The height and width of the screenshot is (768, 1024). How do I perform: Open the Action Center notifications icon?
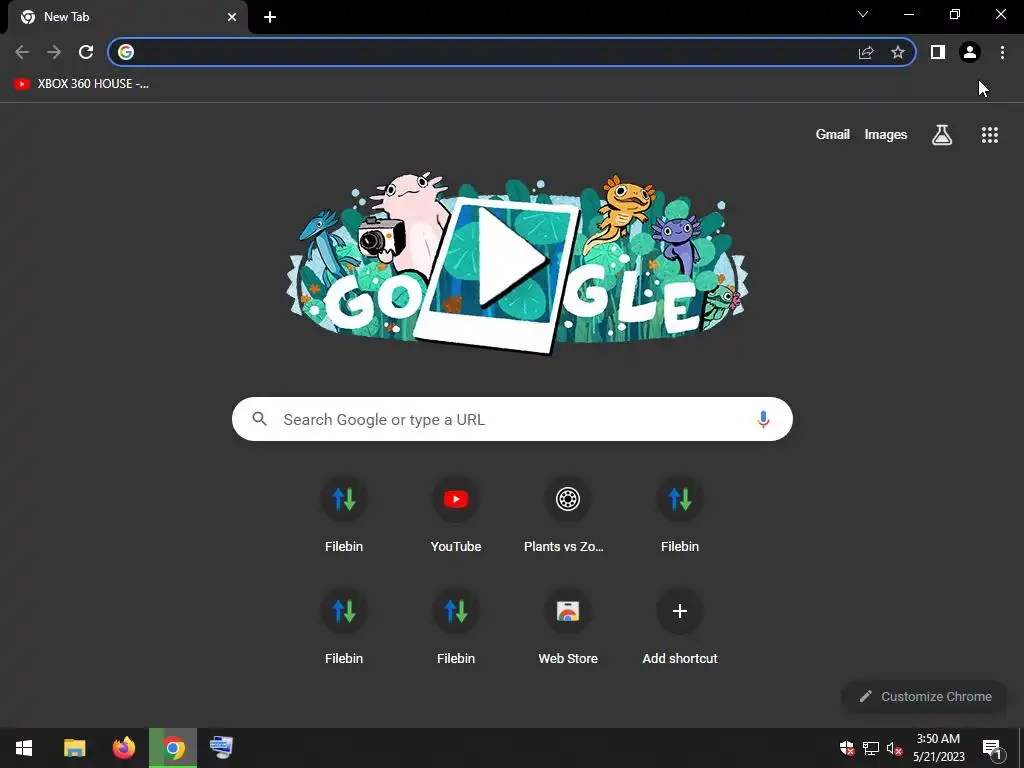[992, 748]
